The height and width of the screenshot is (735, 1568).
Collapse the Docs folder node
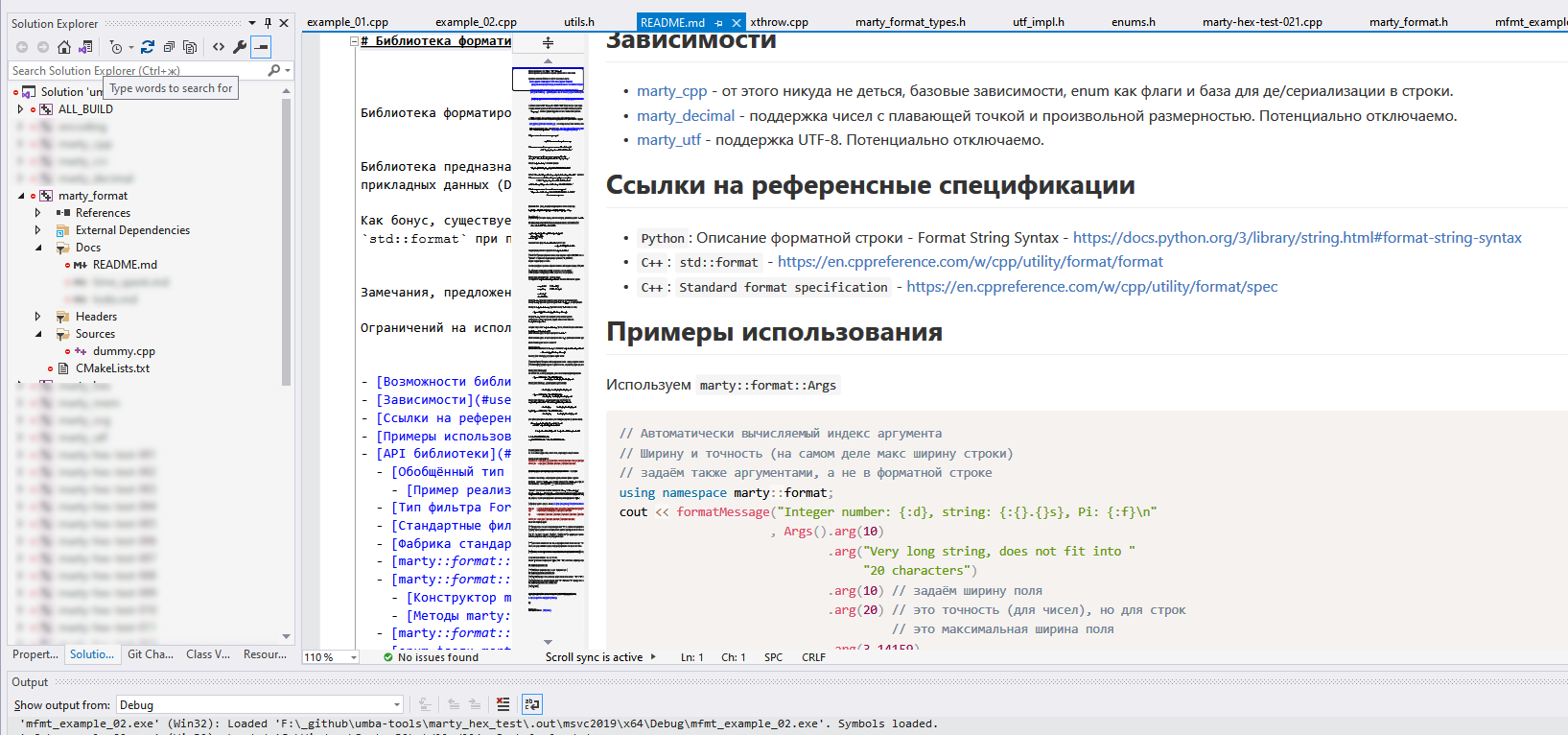click(x=37, y=248)
